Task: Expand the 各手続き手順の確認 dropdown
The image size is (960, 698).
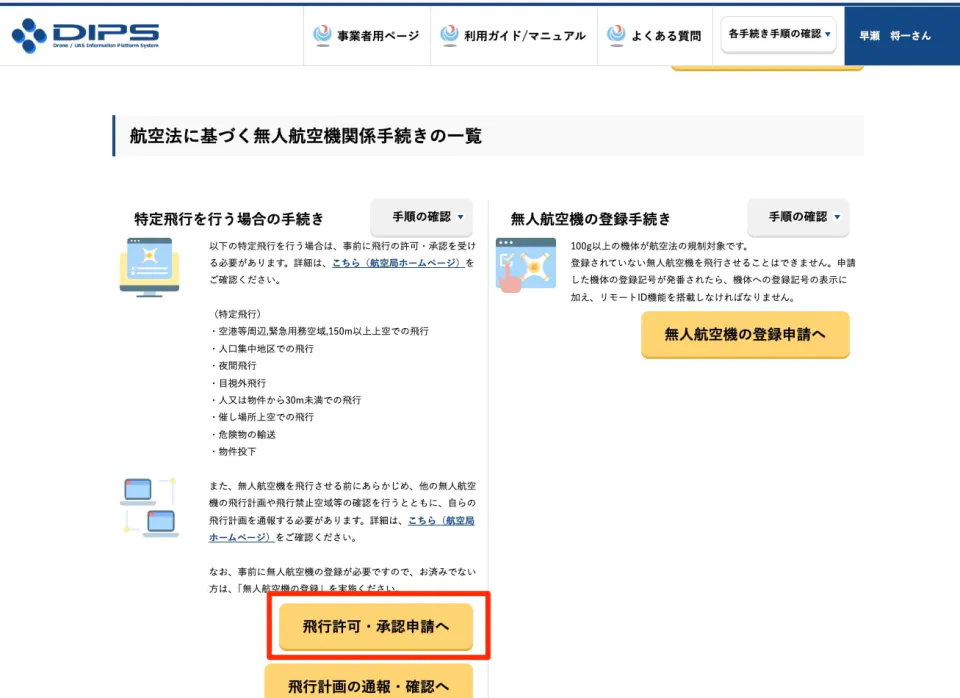Action: pyautogui.click(x=779, y=34)
